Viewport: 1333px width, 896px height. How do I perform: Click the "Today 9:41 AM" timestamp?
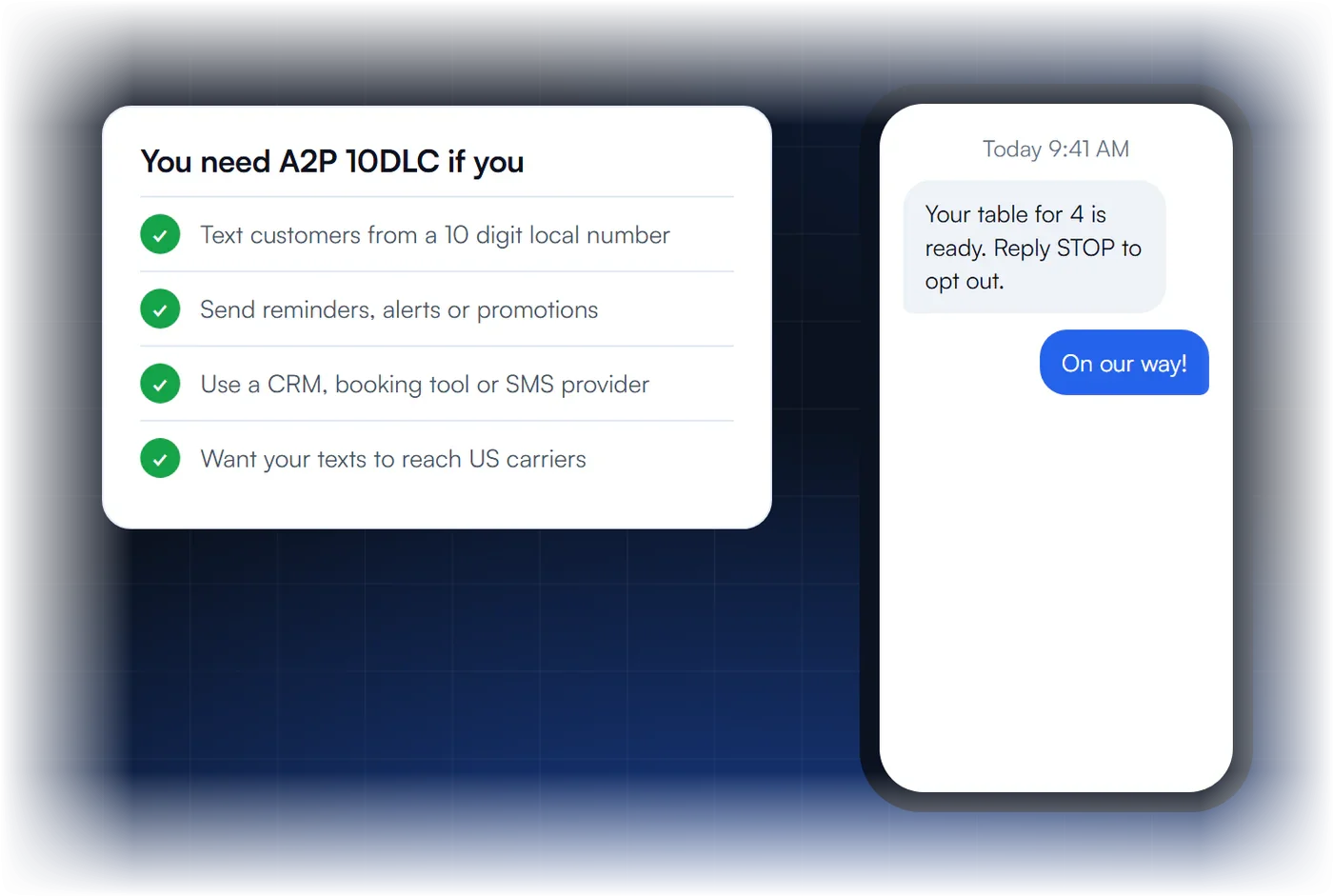click(x=1056, y=149)
